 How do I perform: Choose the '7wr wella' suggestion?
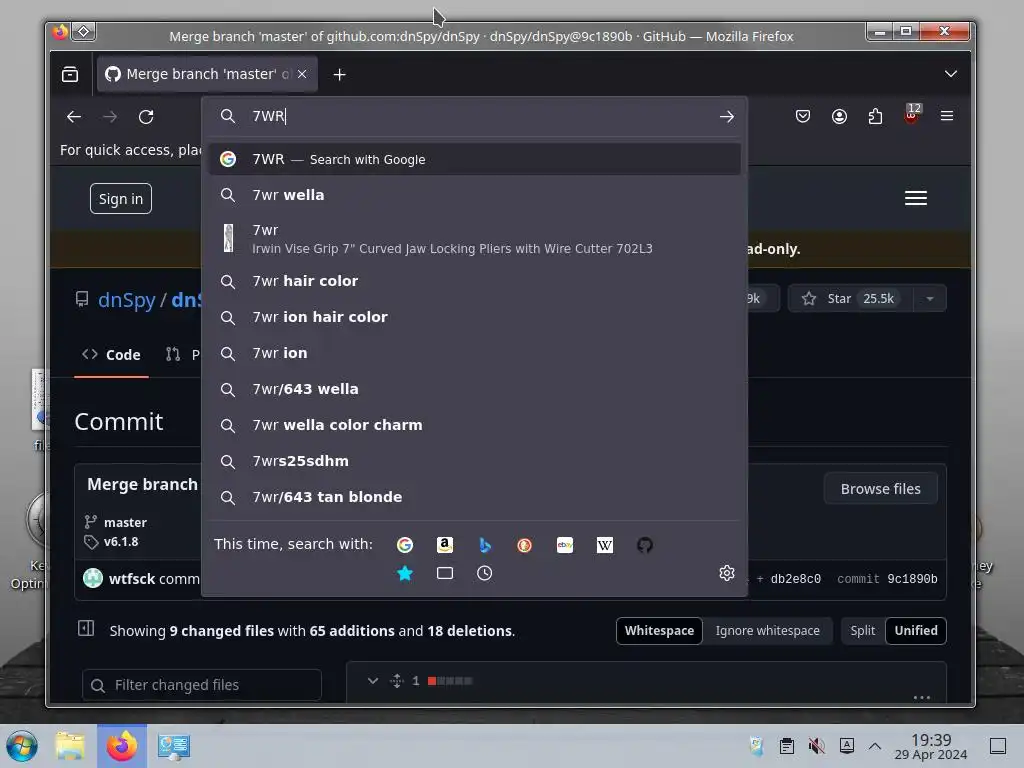pos(475,195)
